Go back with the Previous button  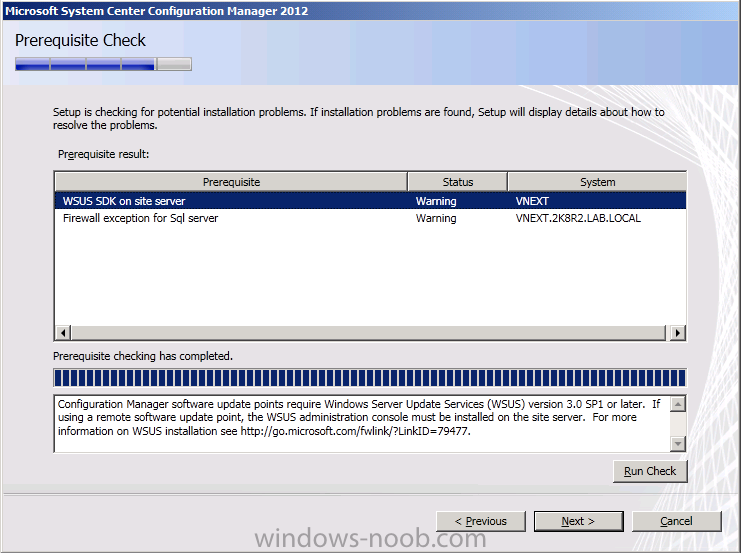[481, 521]
